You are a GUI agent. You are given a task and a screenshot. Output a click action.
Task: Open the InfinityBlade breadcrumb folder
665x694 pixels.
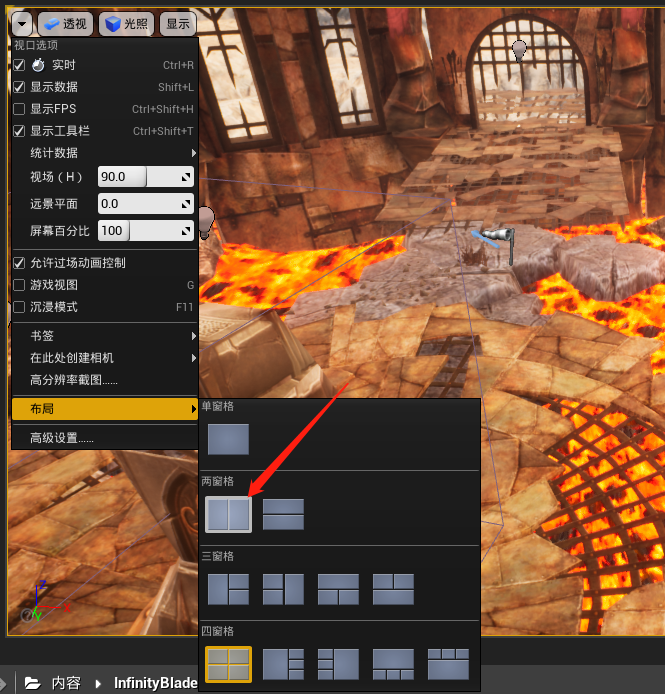[x=156, y=683]
